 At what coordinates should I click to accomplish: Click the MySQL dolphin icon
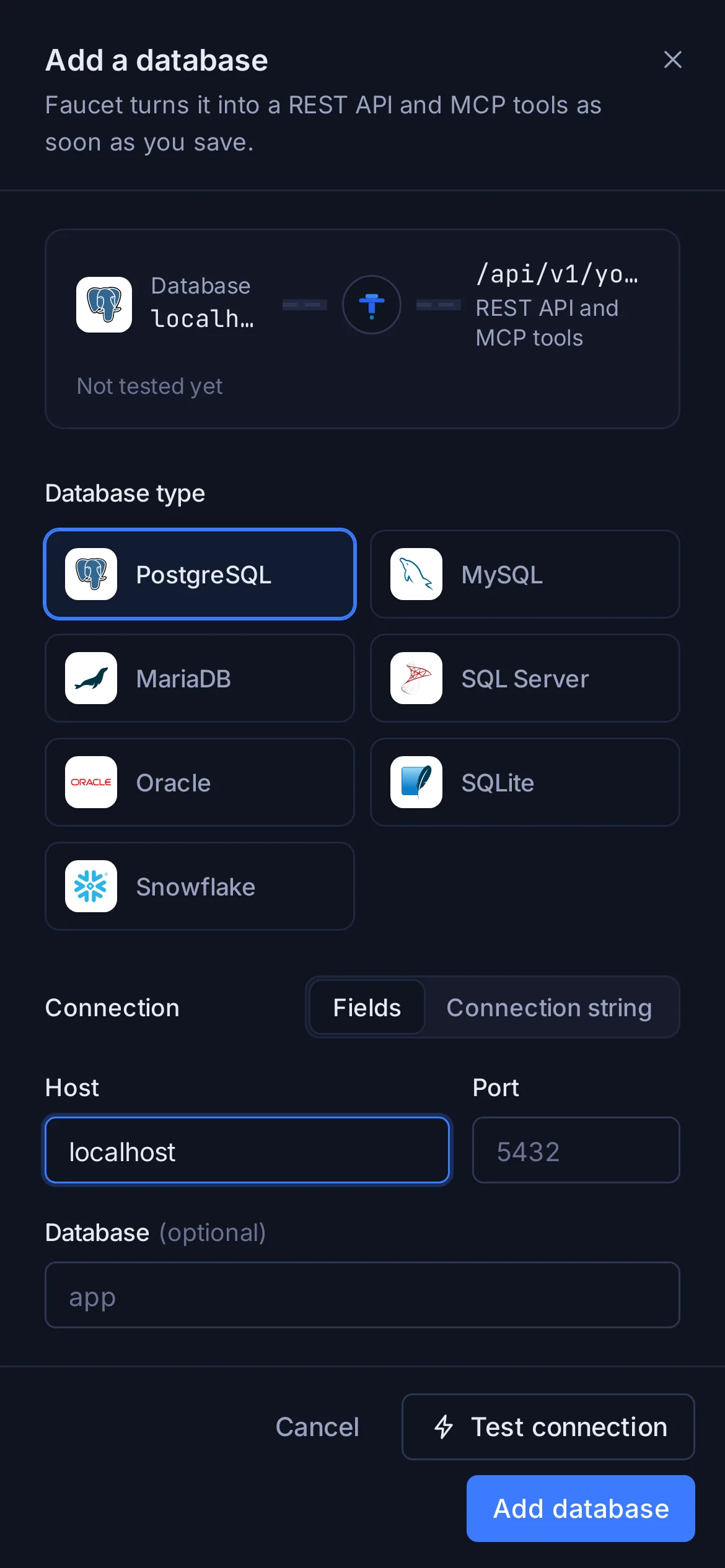pyautogui.click(x=416, y=574)
